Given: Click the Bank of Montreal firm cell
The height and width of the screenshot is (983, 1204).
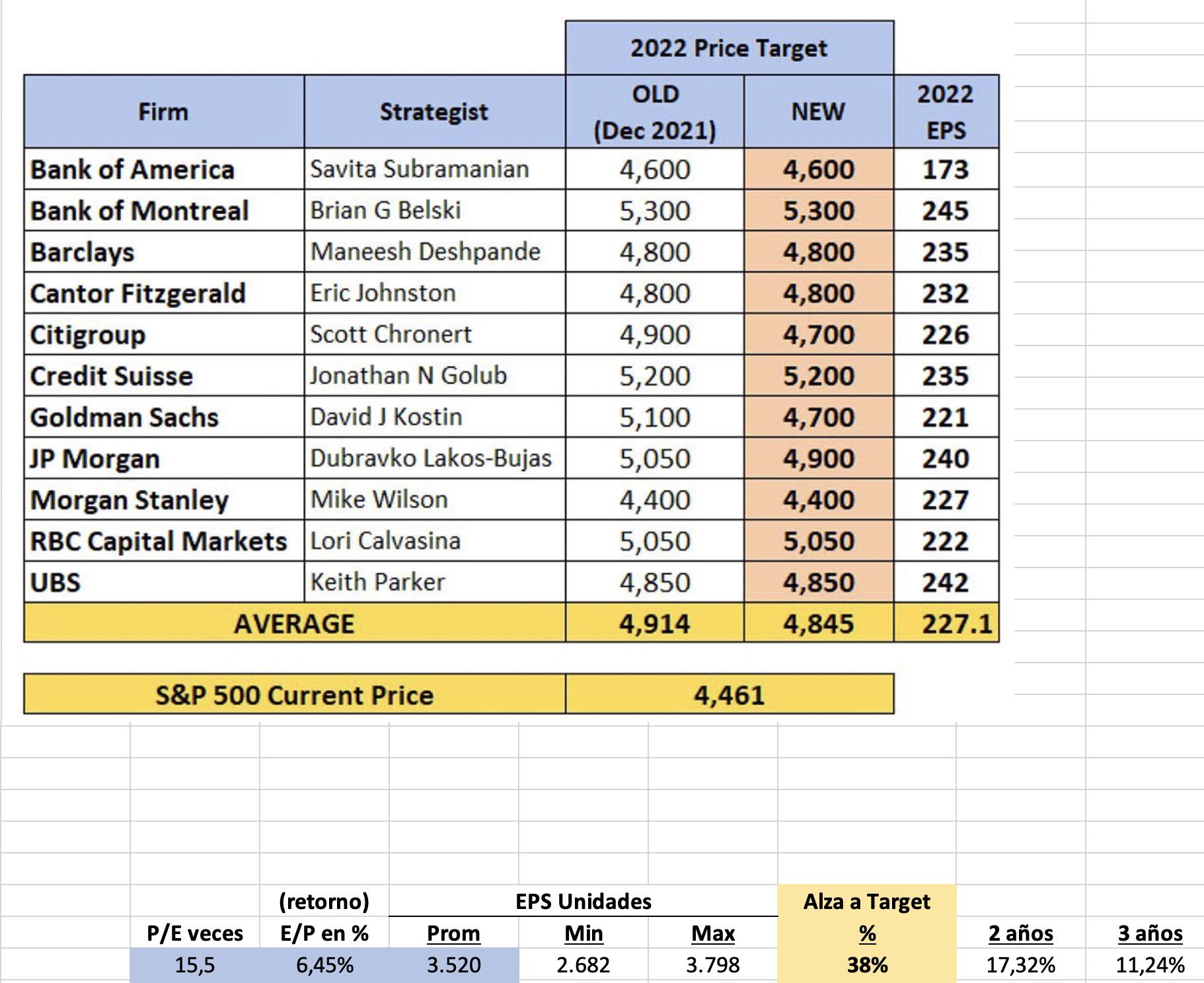Looking at the screenshot, I should 164,210.
